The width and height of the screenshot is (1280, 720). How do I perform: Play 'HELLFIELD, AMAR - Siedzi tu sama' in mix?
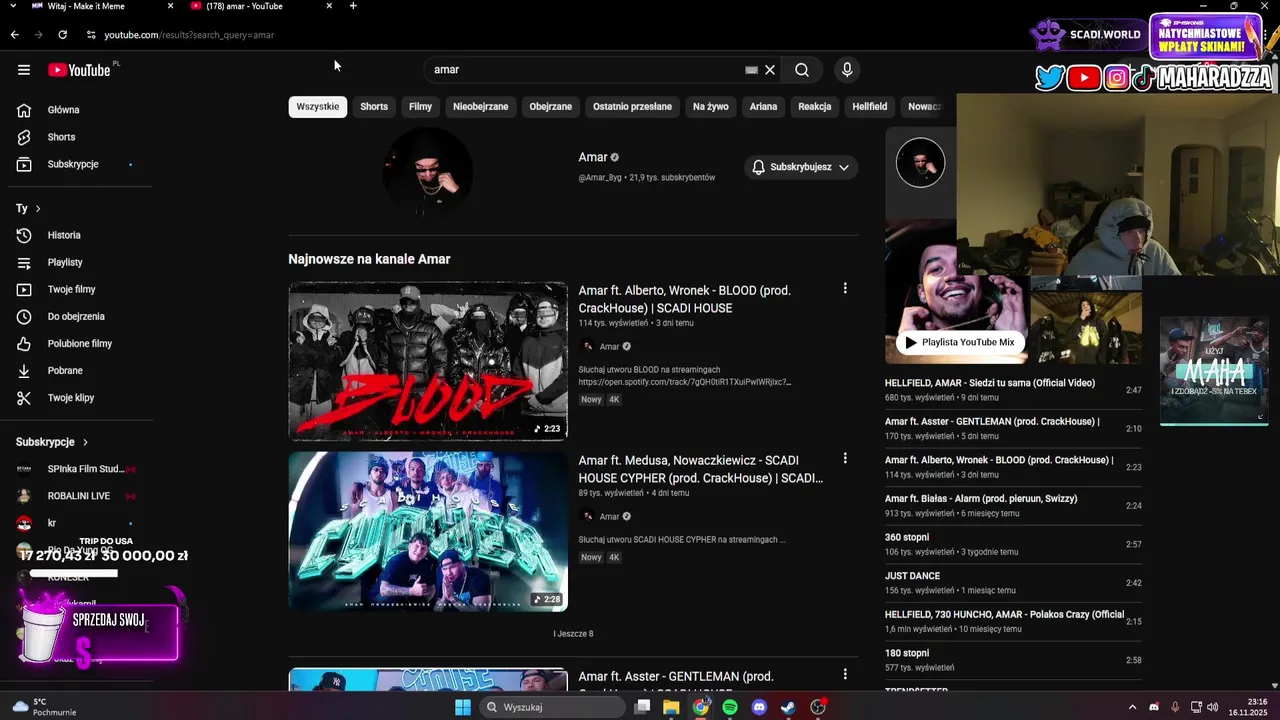tap(1013, 389)
